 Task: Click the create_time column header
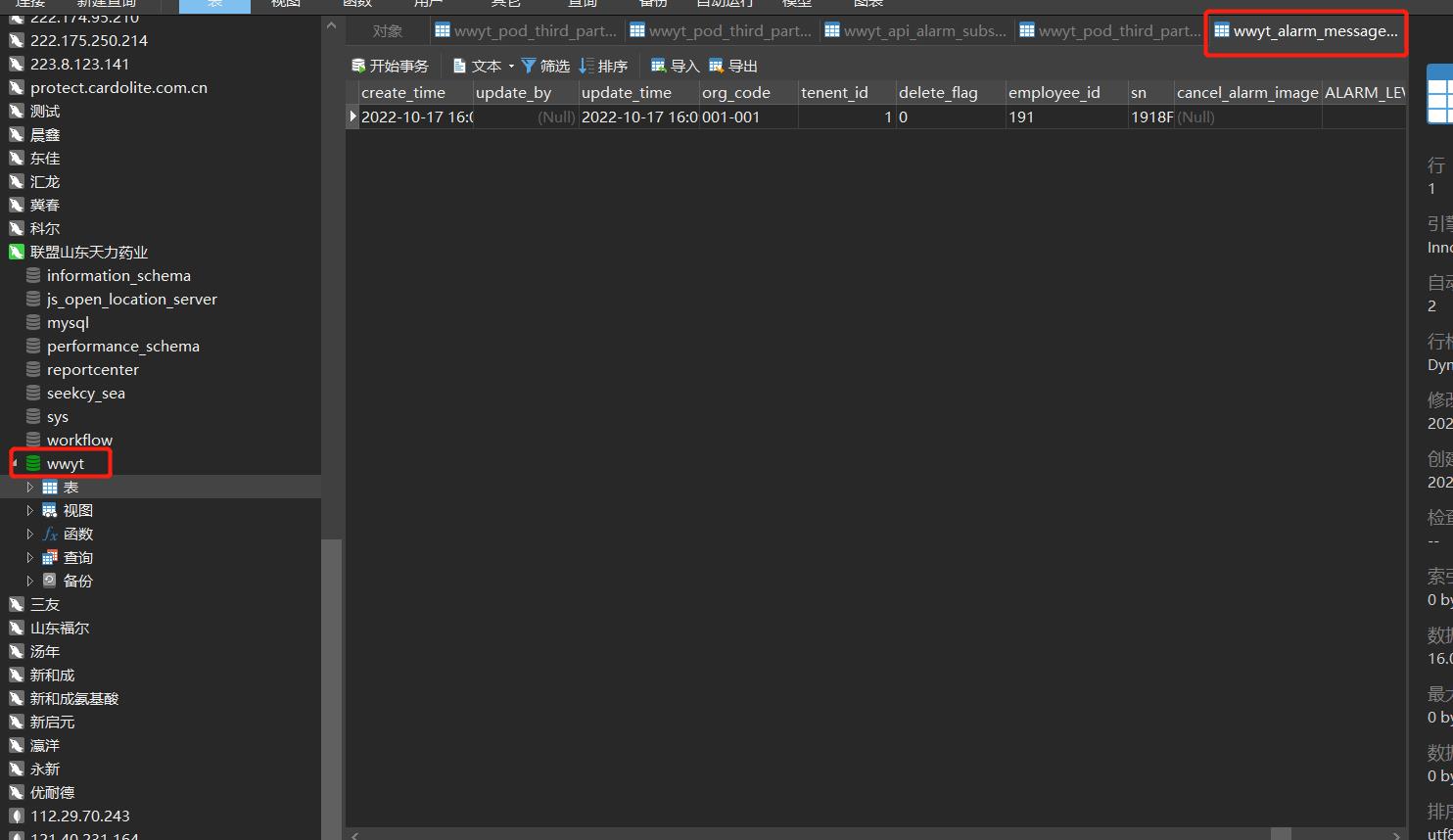click(x=416, y=92)
